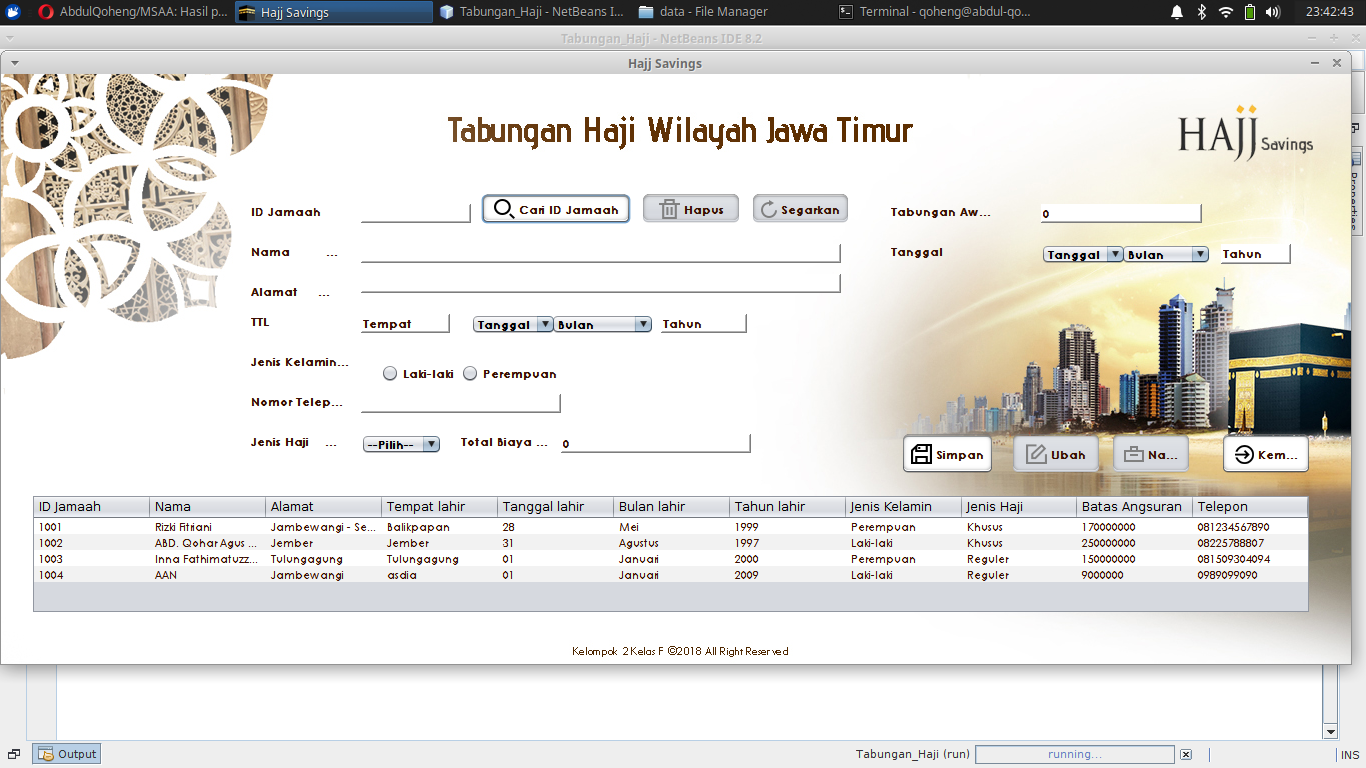Open the TTL Tanggal dropdown
The height and width of the screenshot is (768, 1366).
513,324
